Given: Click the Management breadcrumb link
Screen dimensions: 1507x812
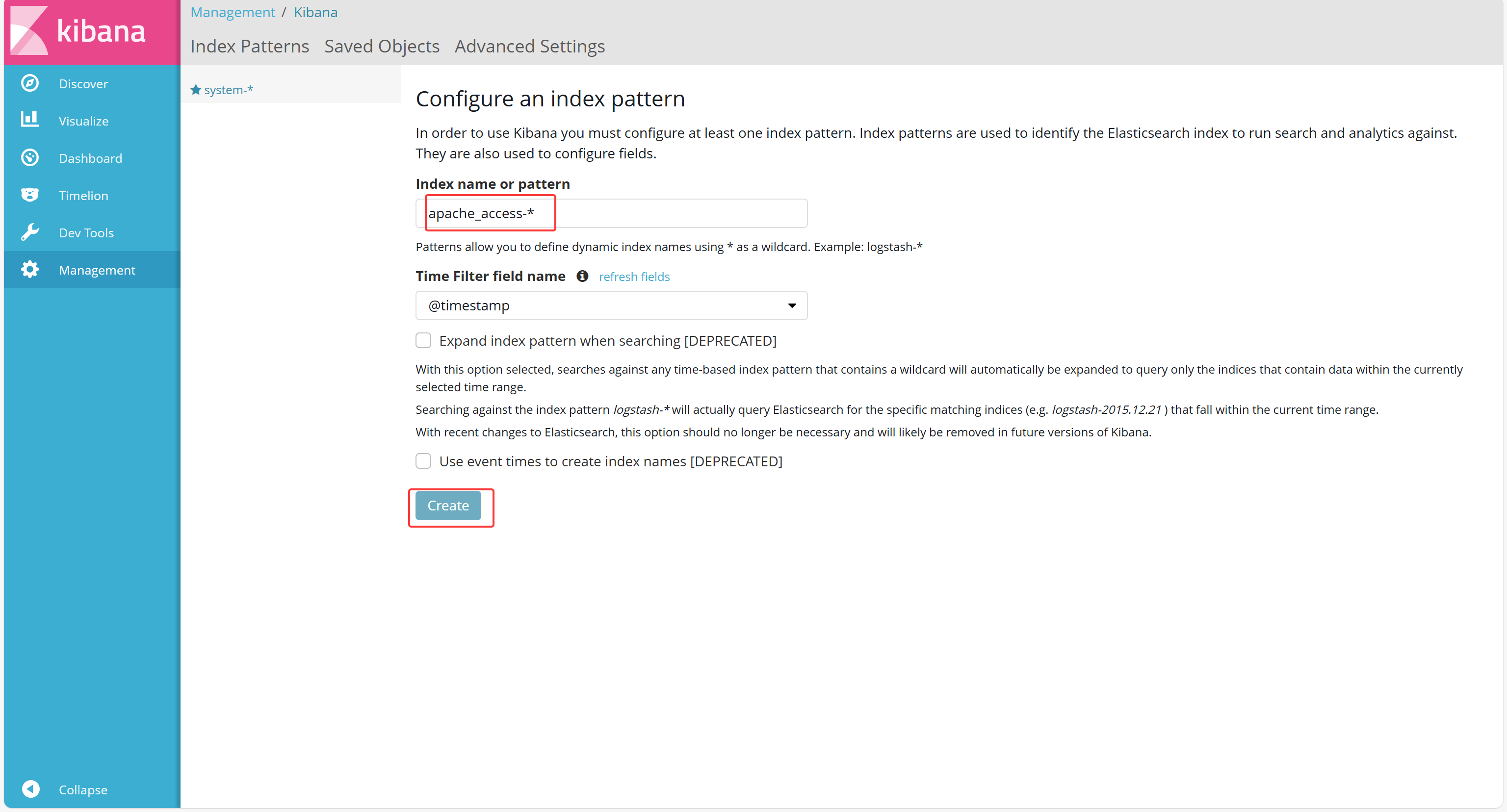Looking at the screenshot, I should pyautogui.click(x=233, y=12).
